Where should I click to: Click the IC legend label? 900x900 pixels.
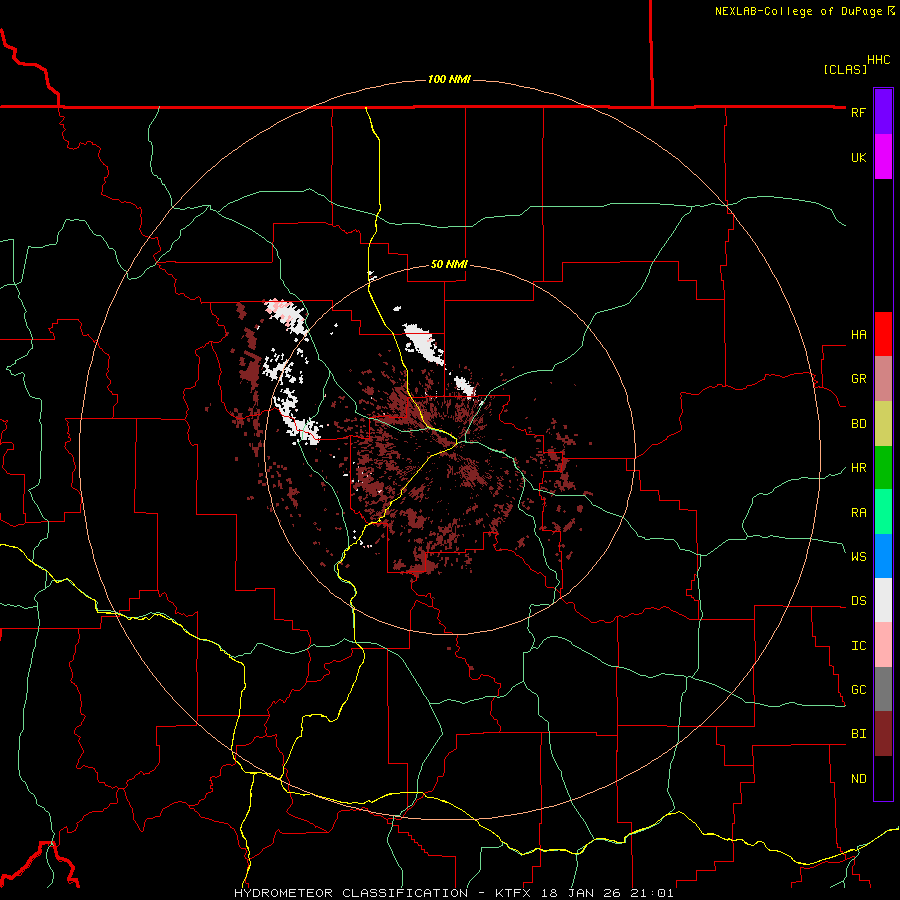click(858, 646)
